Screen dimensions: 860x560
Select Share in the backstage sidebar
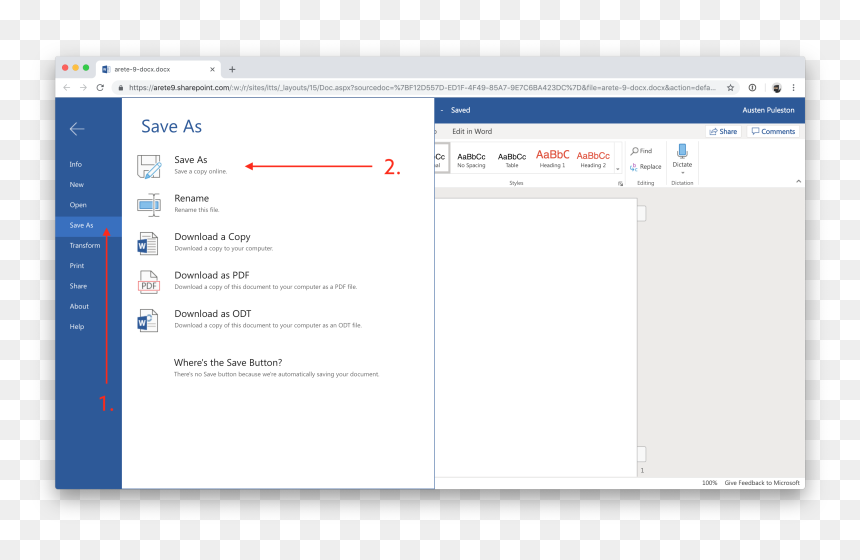(78, 286)
